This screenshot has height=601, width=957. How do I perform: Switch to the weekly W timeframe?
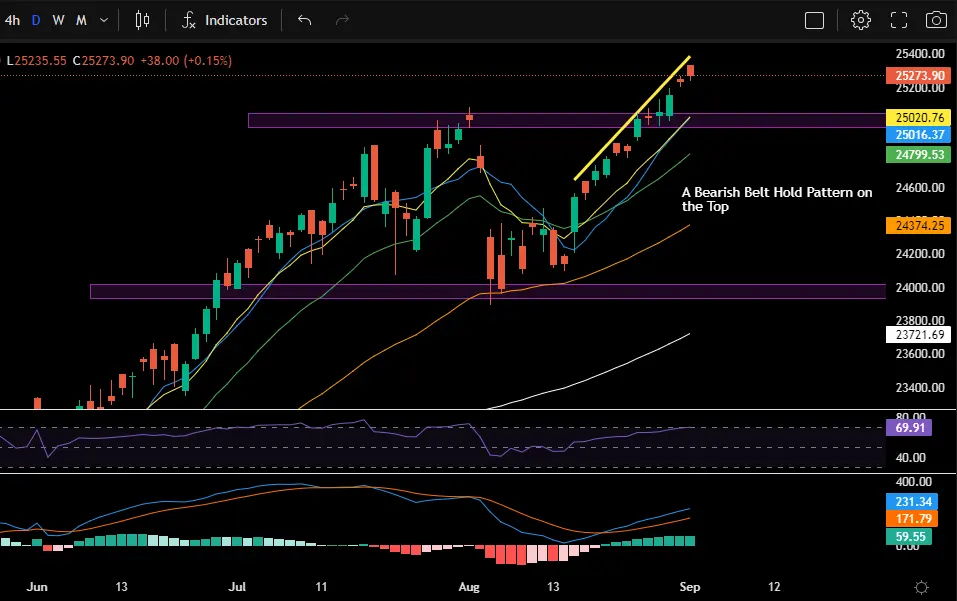(x=58, y=20)
